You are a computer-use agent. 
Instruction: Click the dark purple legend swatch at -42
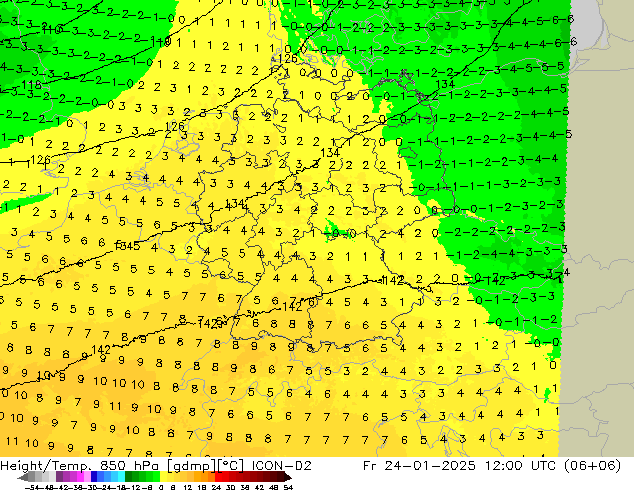click(59, 476)
